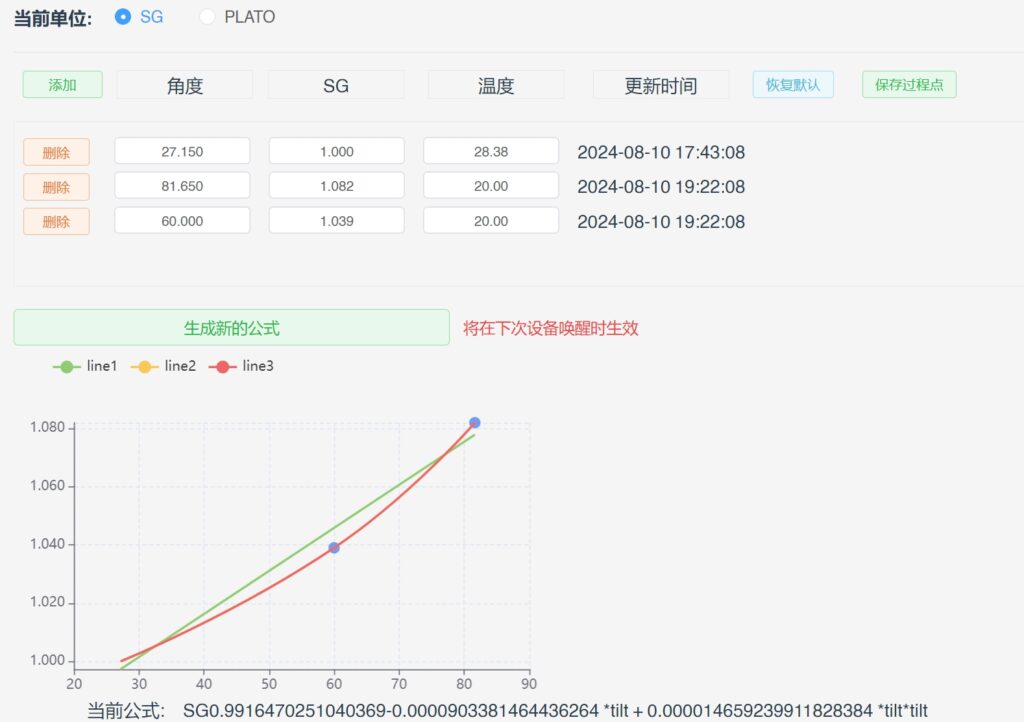Edit the temperature field showing 28.38
This screenshot has width=1024, height=722.
490,152
